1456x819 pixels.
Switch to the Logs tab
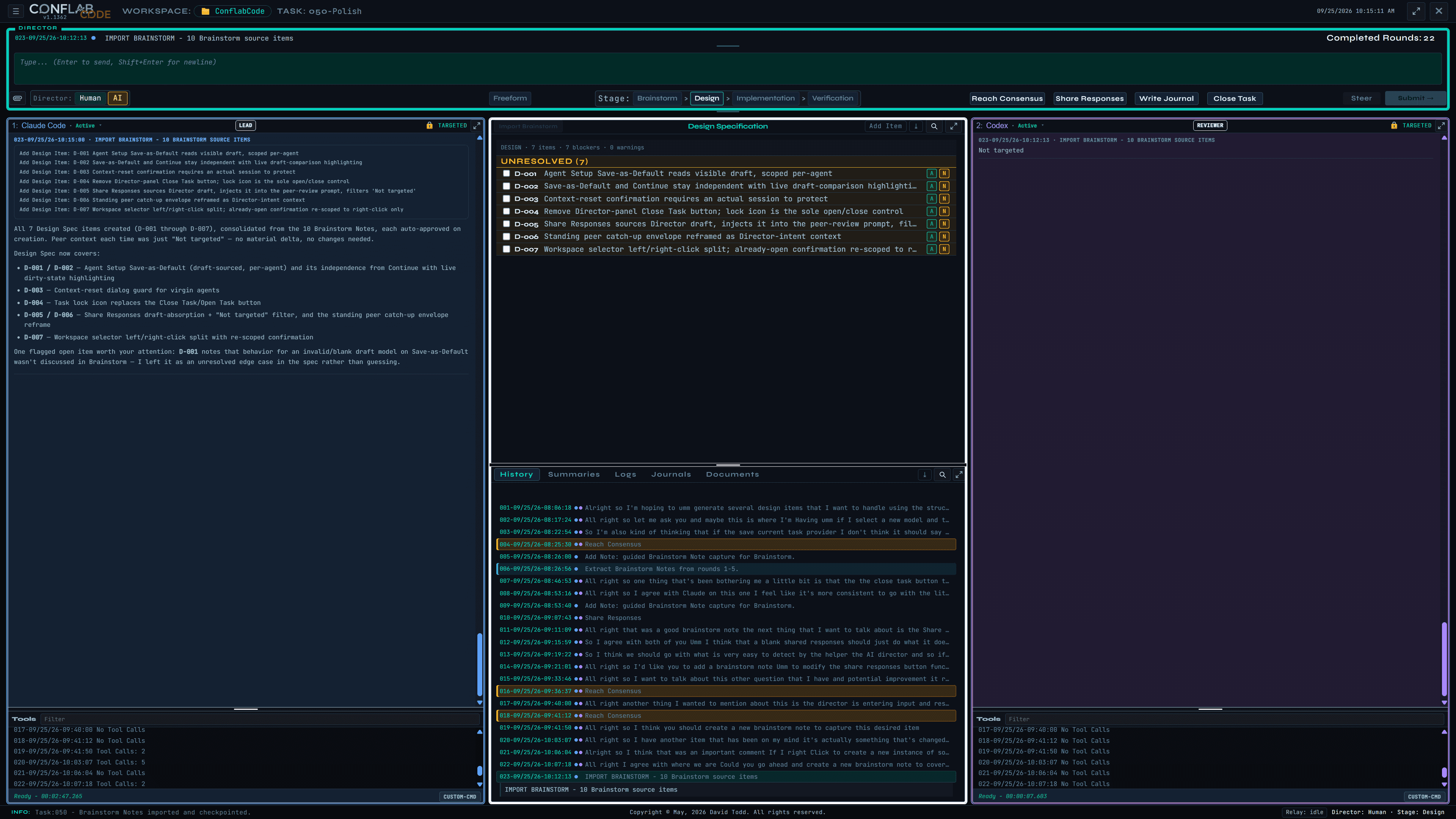pyautogui.click(x=625, y=475)
